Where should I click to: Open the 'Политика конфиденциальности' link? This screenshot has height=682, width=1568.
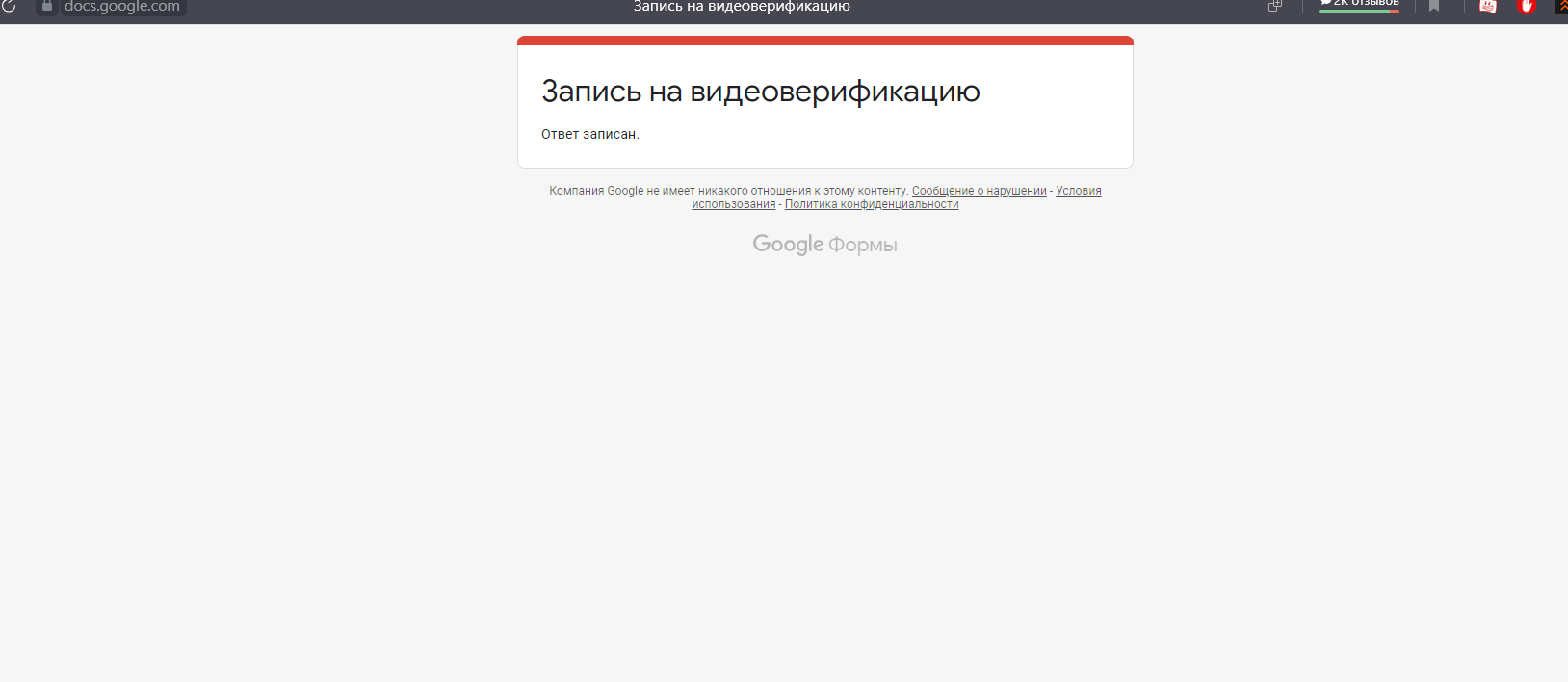click(872, 204)
